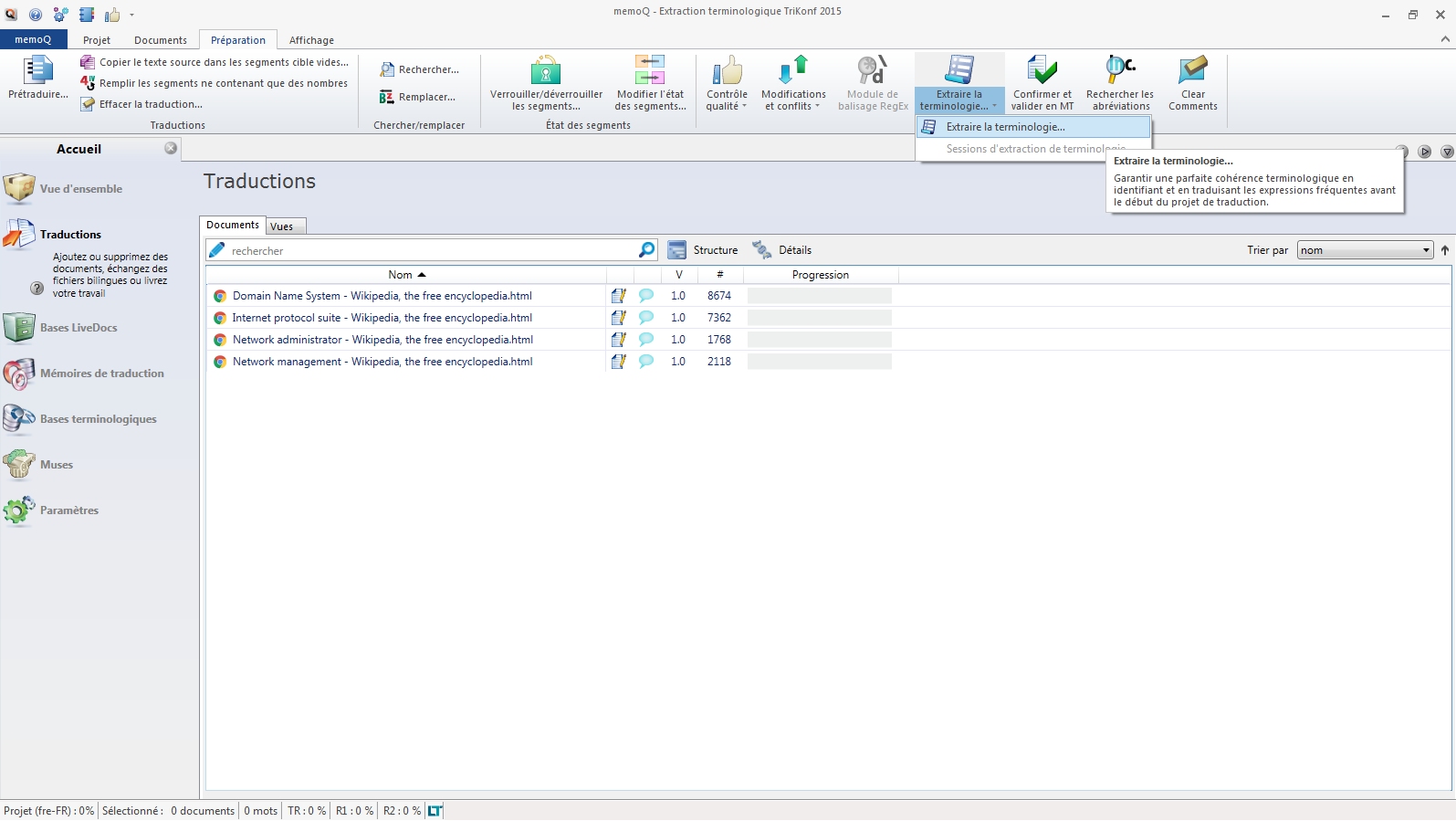This screenshot has height=821, width=1456.
Task: Open the Trier par nom dropdown
Action: 1366,250
